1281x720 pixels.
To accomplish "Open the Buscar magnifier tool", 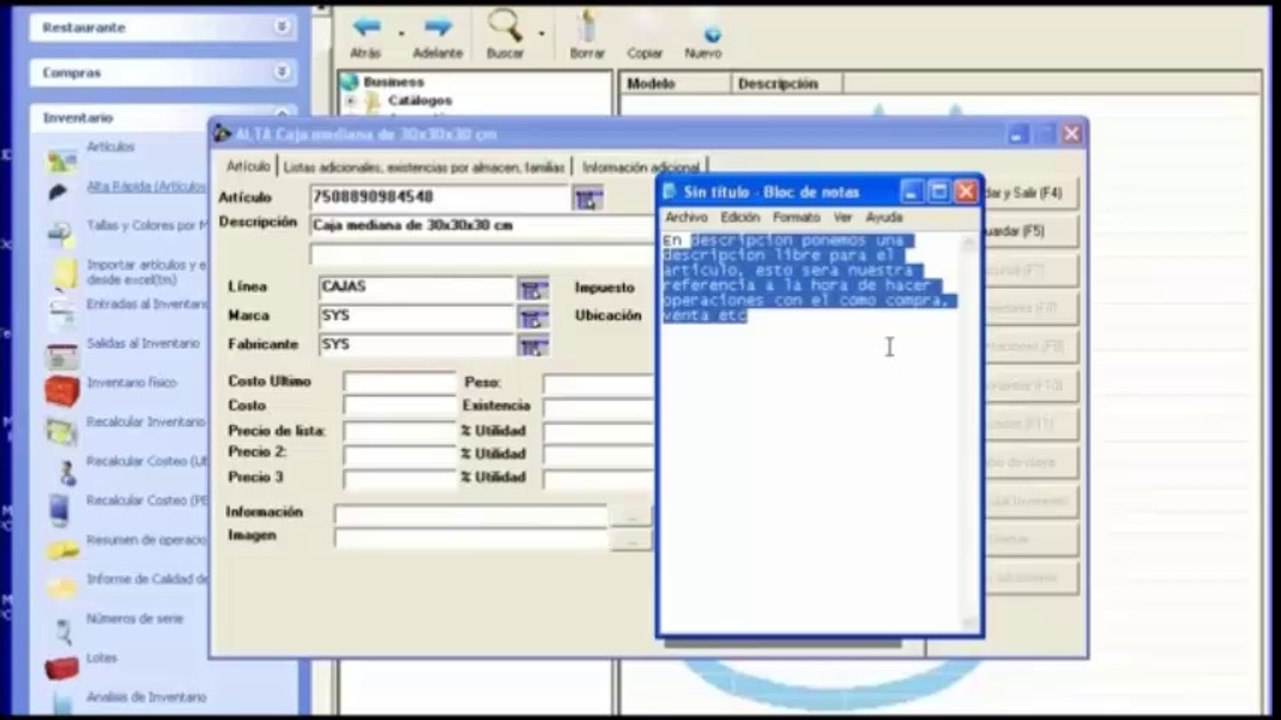I will click(505, 27).
